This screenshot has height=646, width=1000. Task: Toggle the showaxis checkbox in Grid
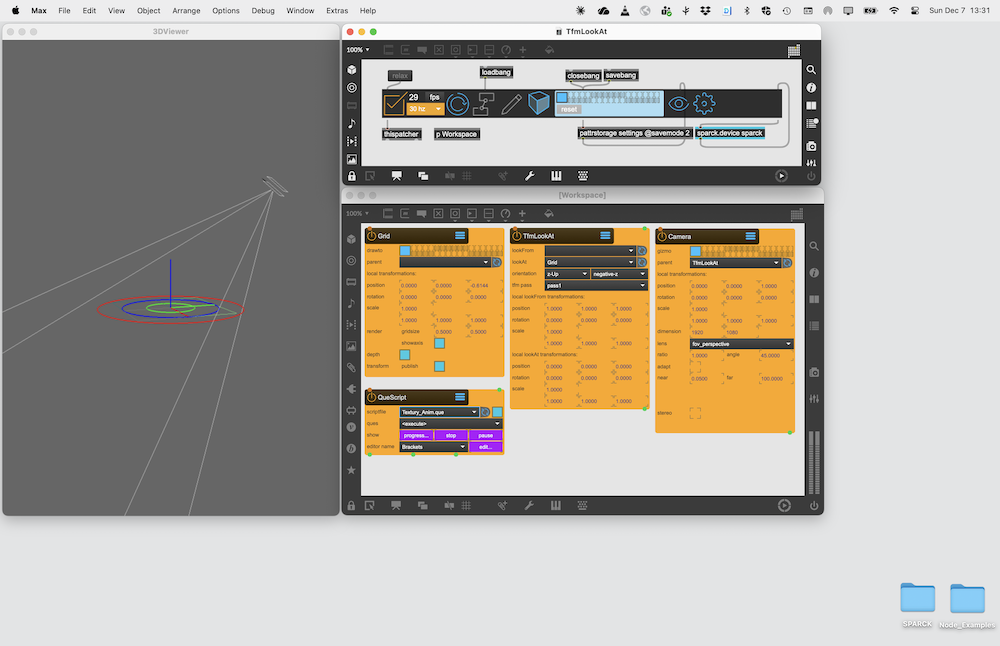[439, 342]
